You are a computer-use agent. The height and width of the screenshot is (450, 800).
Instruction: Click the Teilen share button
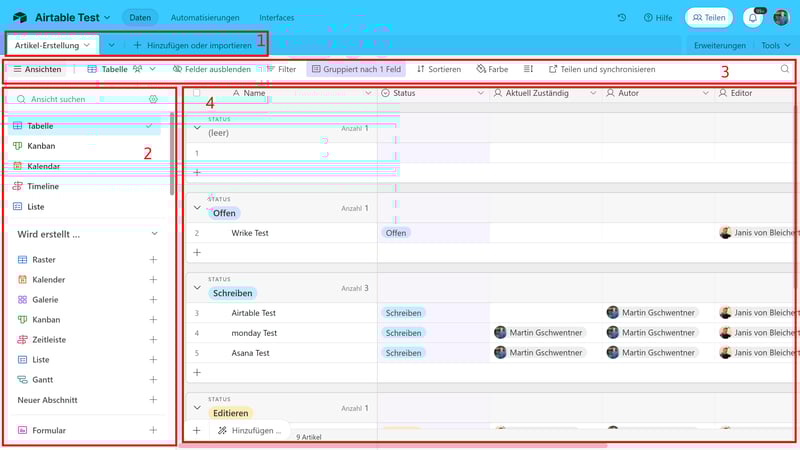tap(709, 17)
